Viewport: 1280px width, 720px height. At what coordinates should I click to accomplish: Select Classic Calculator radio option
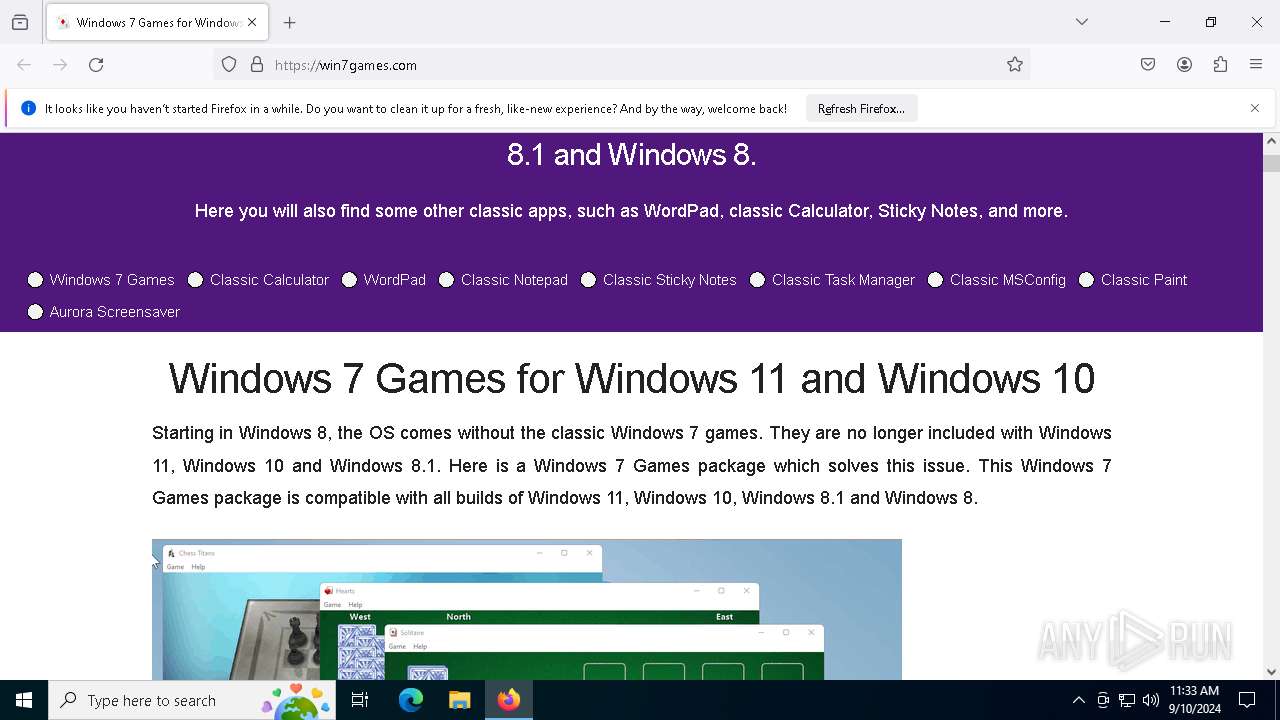coord(195,280)
